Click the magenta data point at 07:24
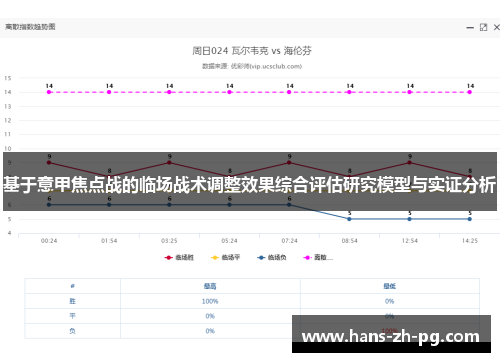The width and height of the screenshot is (500, 362). pos(289,92)
